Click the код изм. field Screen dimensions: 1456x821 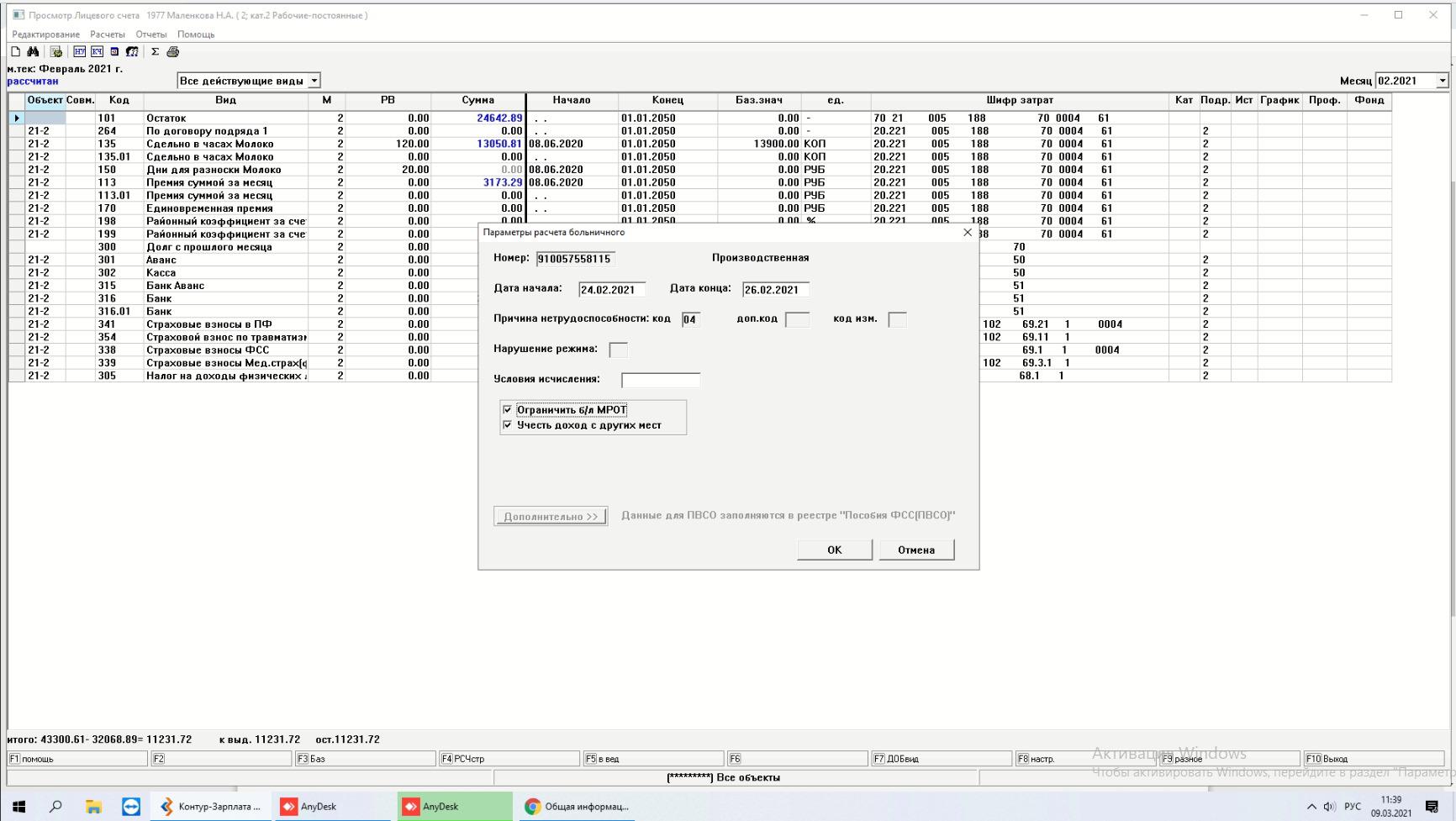(x=897, y=320)
